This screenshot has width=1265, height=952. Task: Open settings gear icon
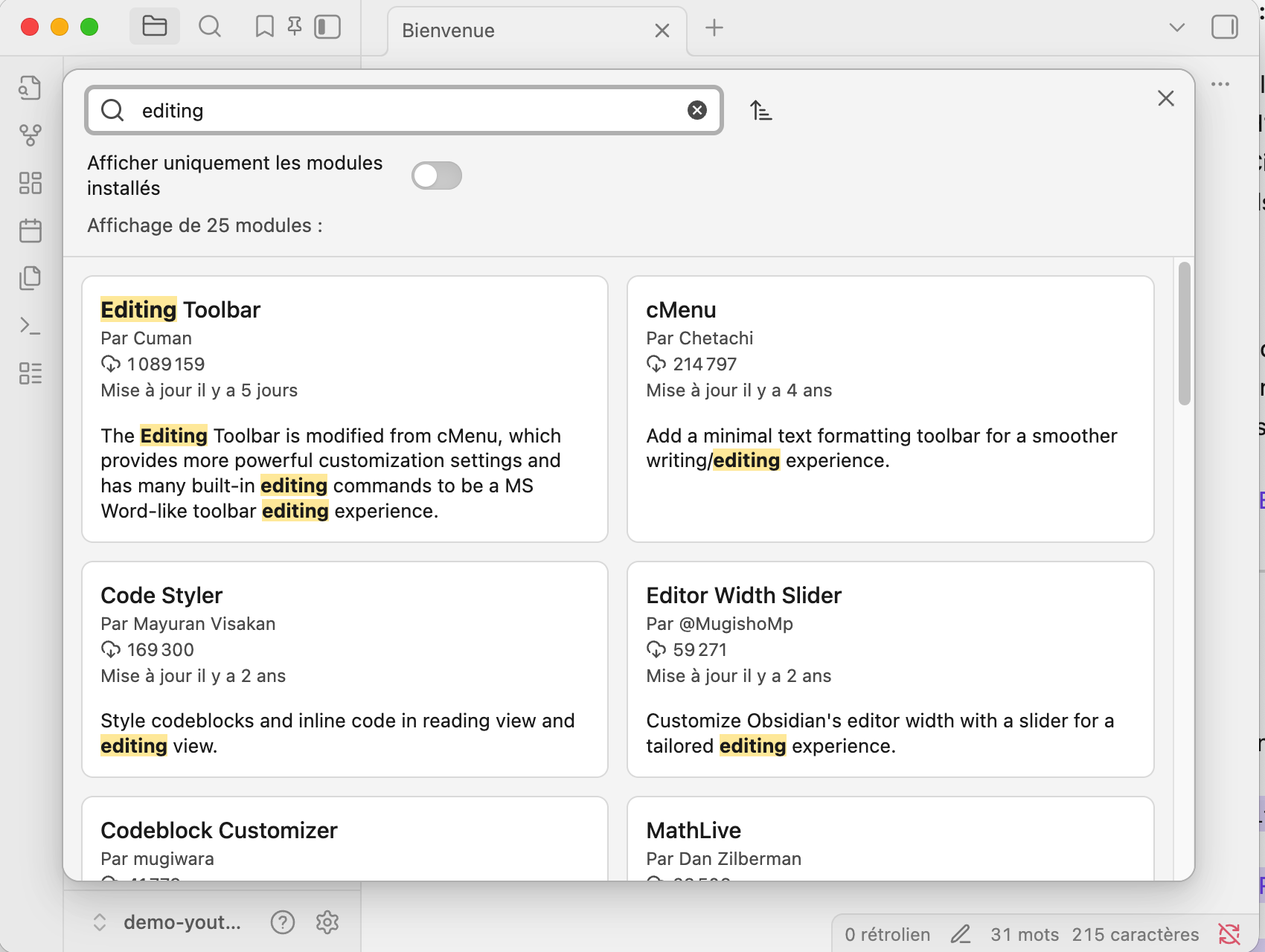[x=327, y=922]
